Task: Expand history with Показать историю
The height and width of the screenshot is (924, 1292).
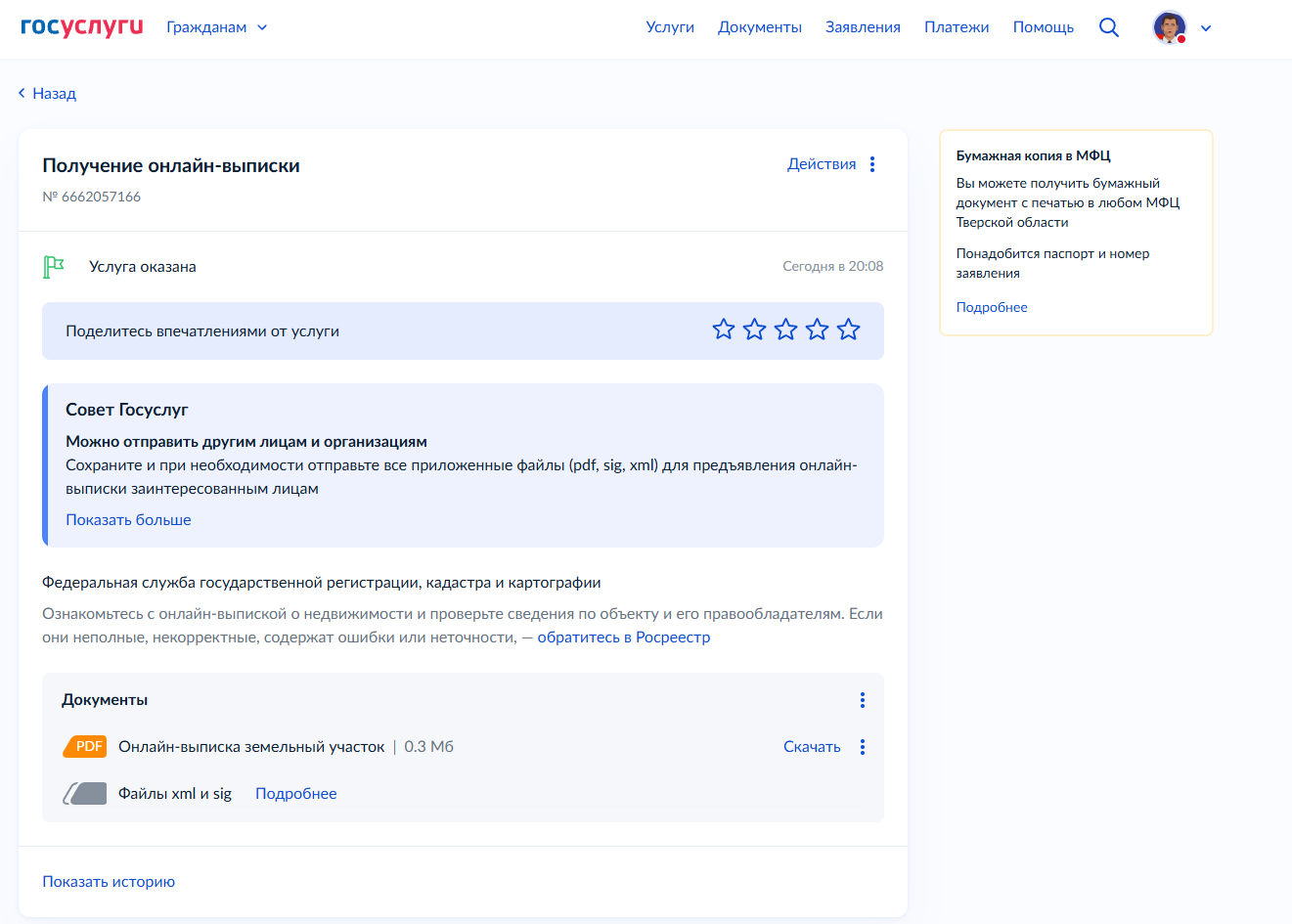Action: 109,882
